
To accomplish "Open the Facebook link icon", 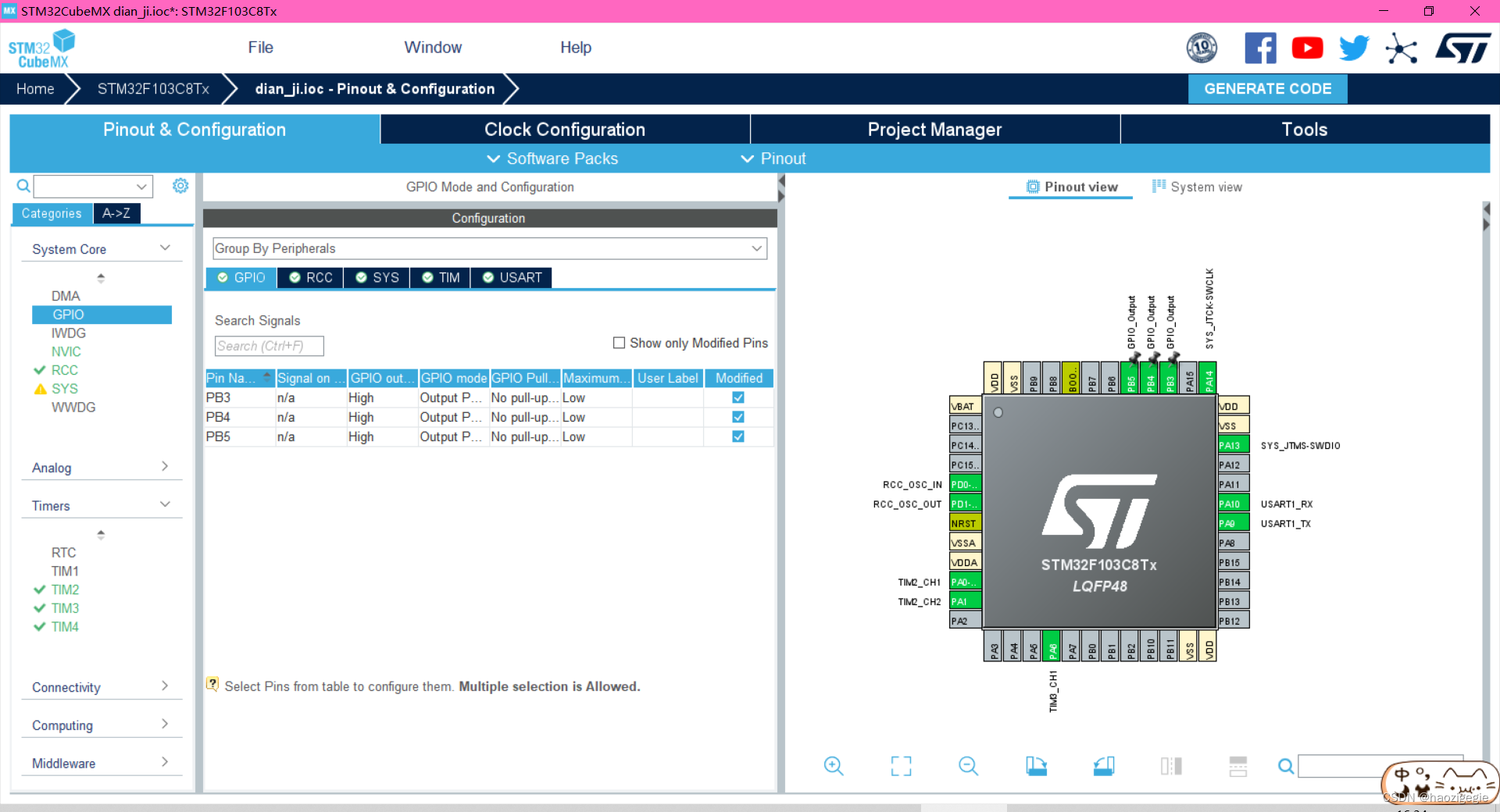I will pos(1260,48).
